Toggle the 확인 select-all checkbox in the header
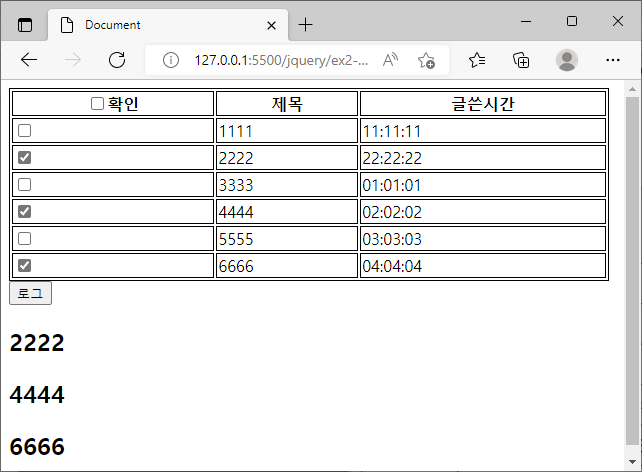This screenshot has width=642, height=472. click(97, 104)
